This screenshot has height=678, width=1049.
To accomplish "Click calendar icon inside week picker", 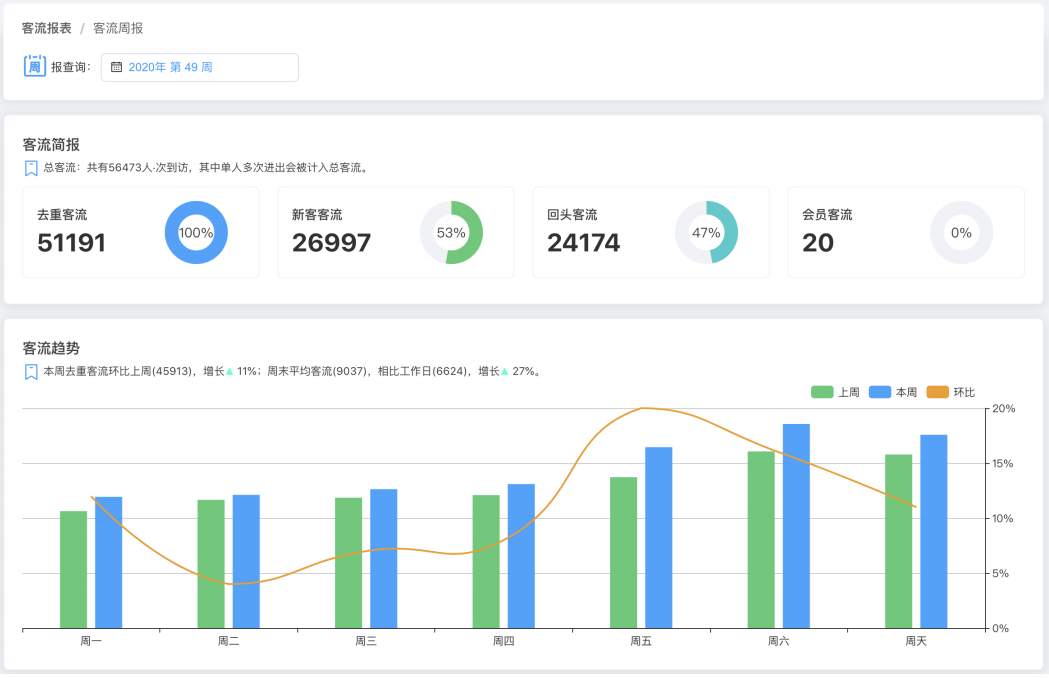I will coord(116,67).
